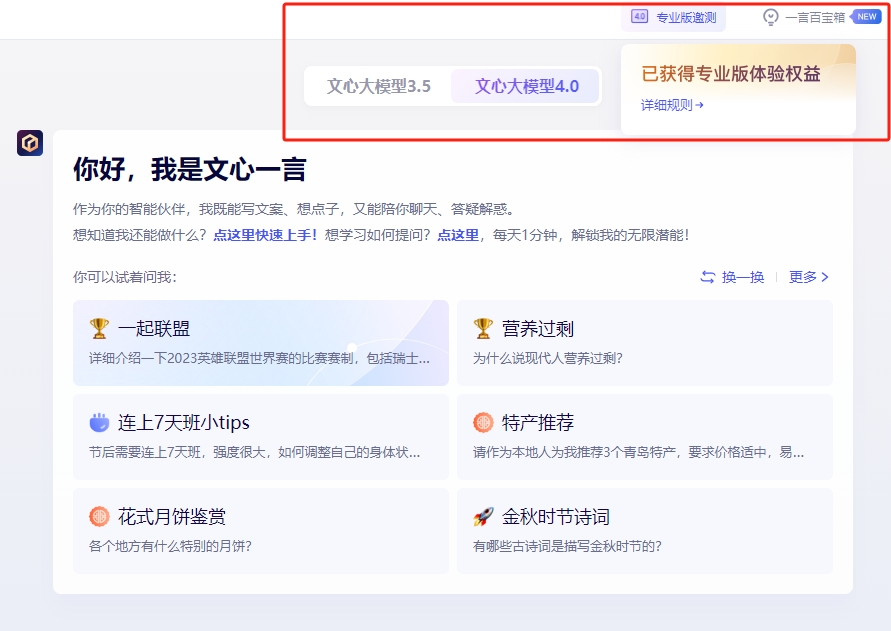Click the rocket icon beside 金秋时节诗词
Viewport: 891px width, 631px height.
click(x=483, y=516)
